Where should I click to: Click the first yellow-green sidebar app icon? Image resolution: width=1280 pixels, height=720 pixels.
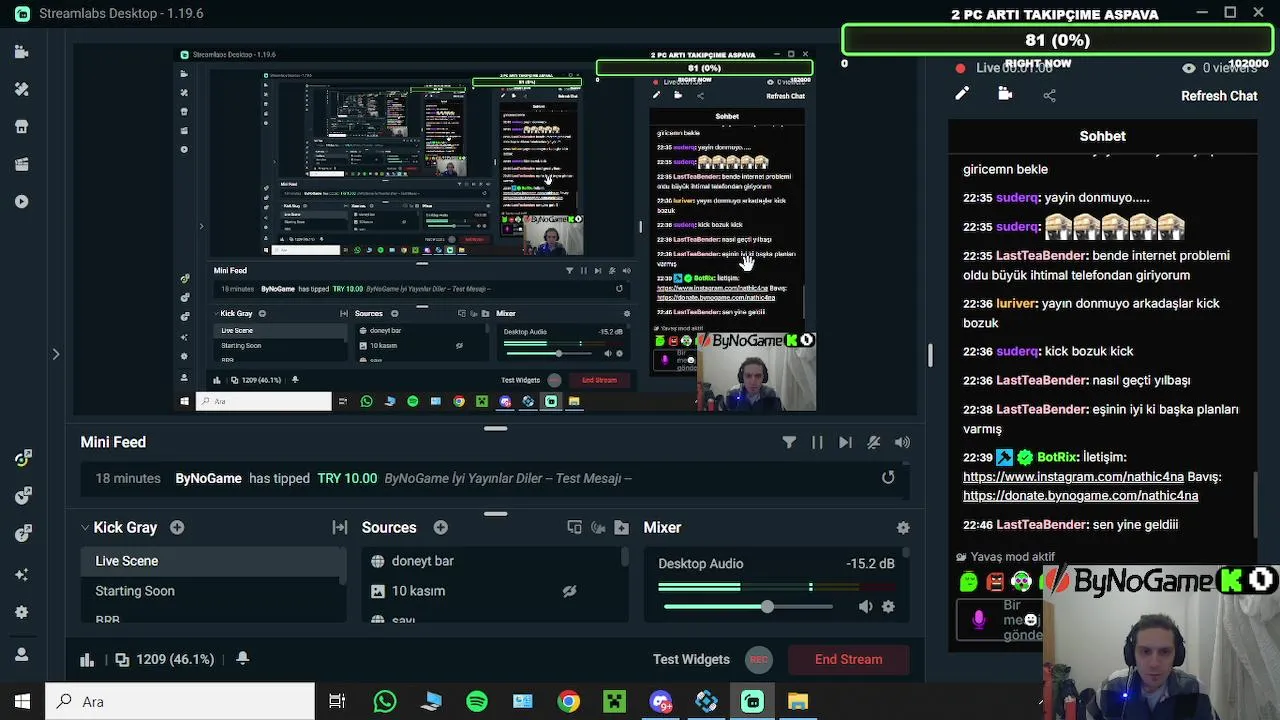[x=22, y=458]
